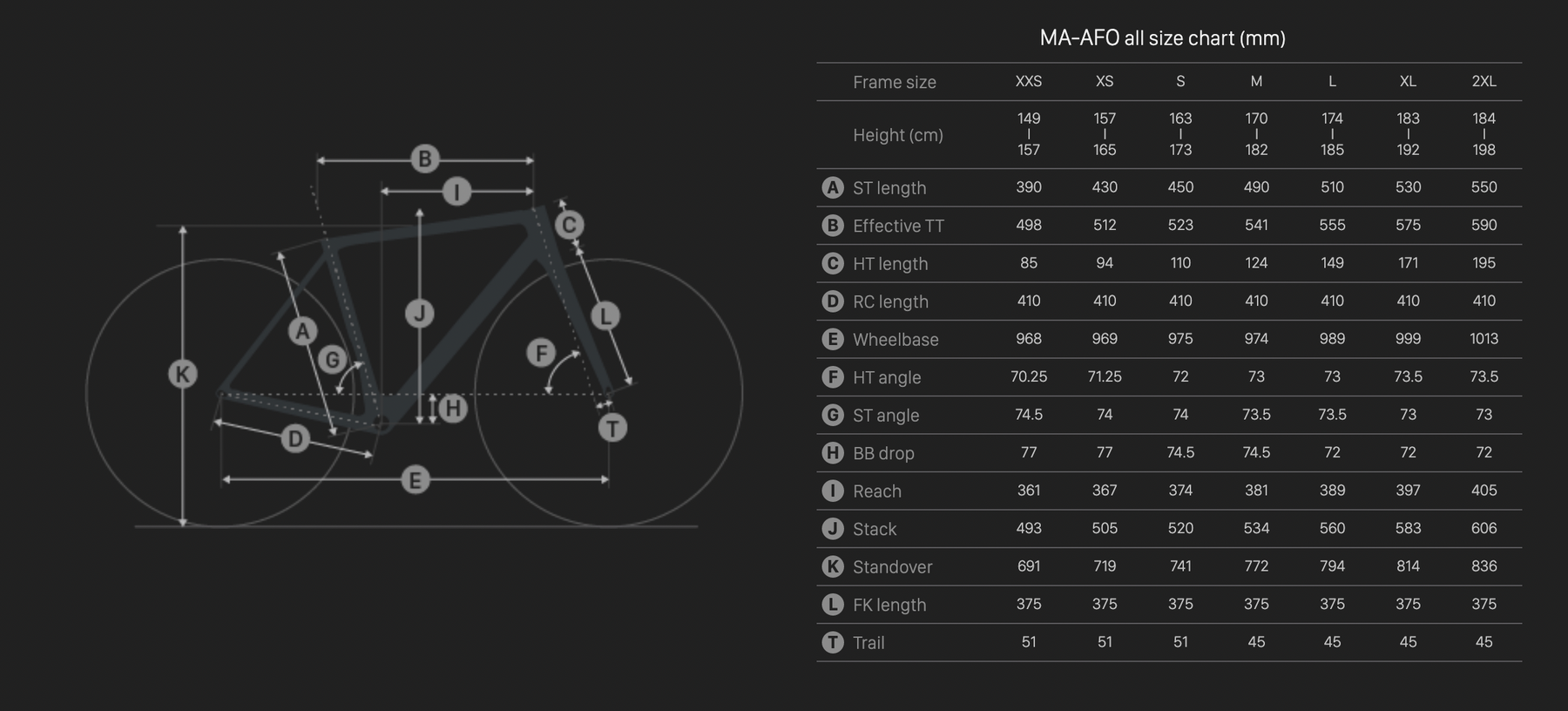Viewport: 1568px width, 711px height.
Task: Select the Effective TT row label
Action: click(x=898, y=226)
